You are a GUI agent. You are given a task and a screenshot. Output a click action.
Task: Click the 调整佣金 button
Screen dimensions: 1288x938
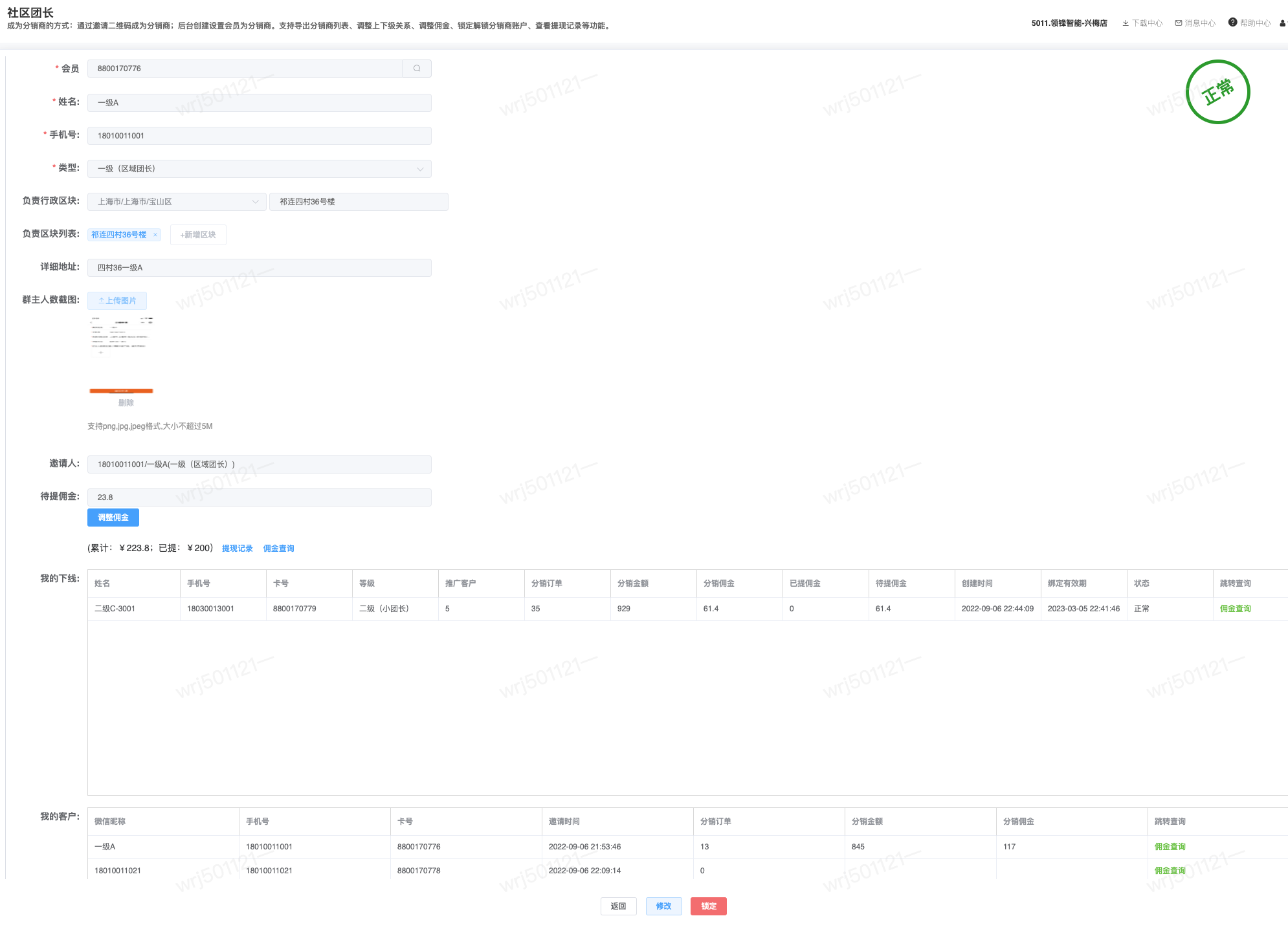(113, 518)
